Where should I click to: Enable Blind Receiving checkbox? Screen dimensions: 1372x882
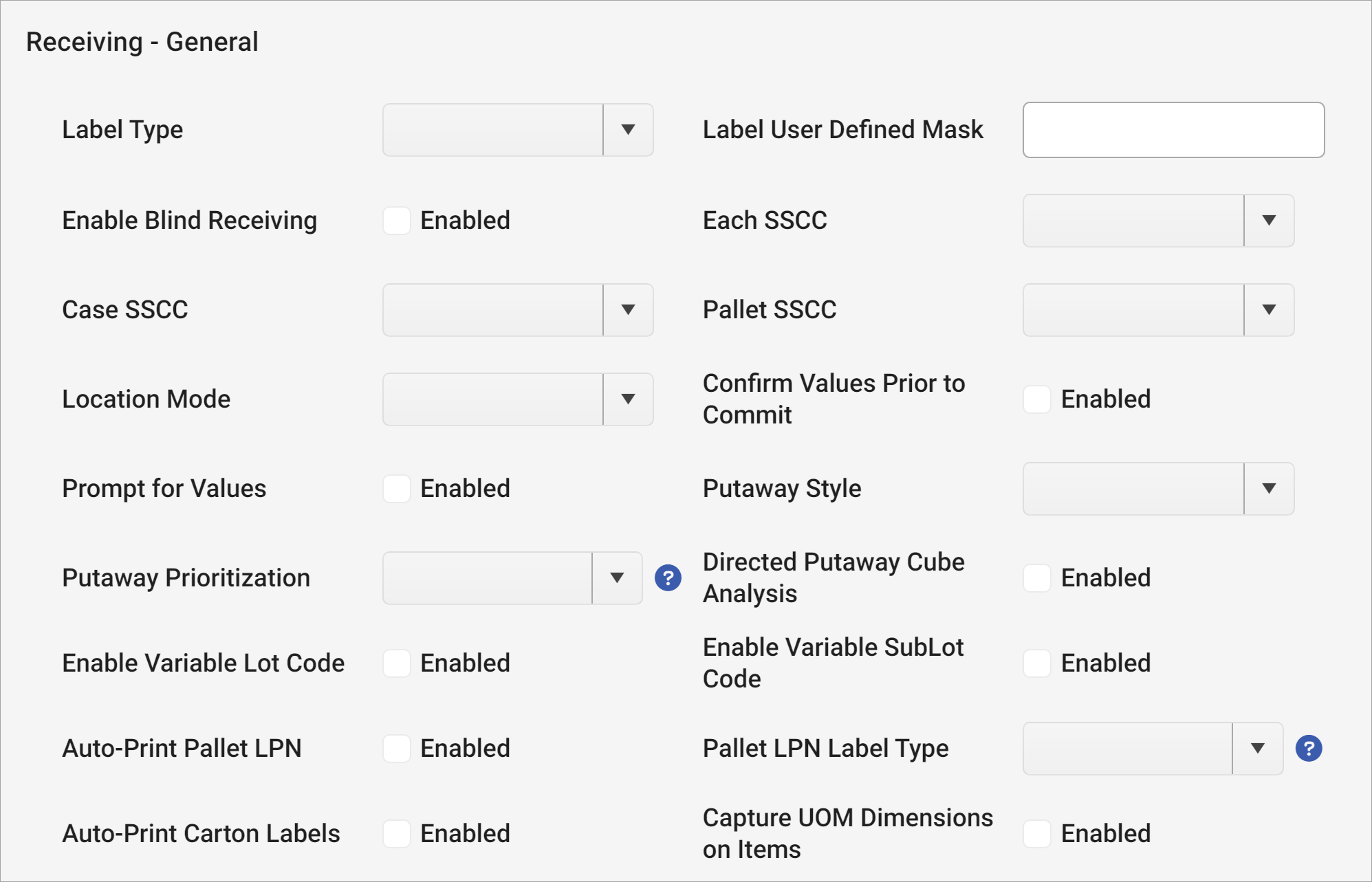396,221
